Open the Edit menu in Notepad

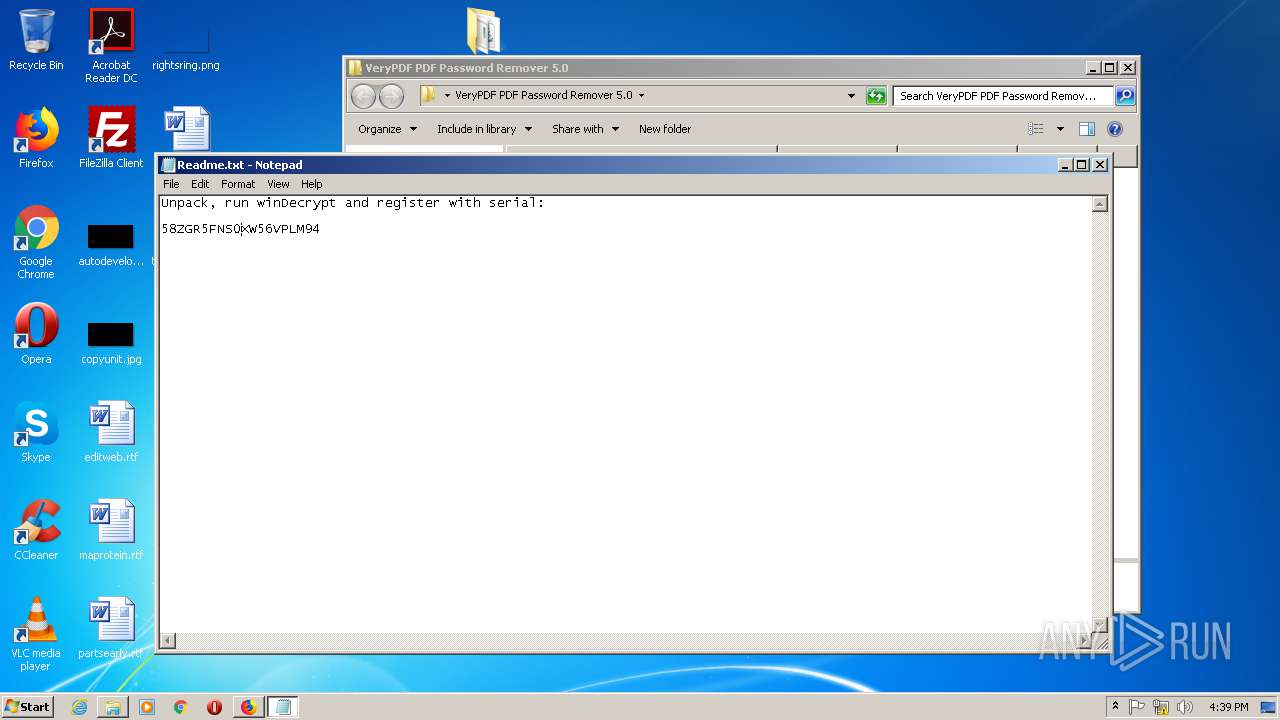pos(200,184)
